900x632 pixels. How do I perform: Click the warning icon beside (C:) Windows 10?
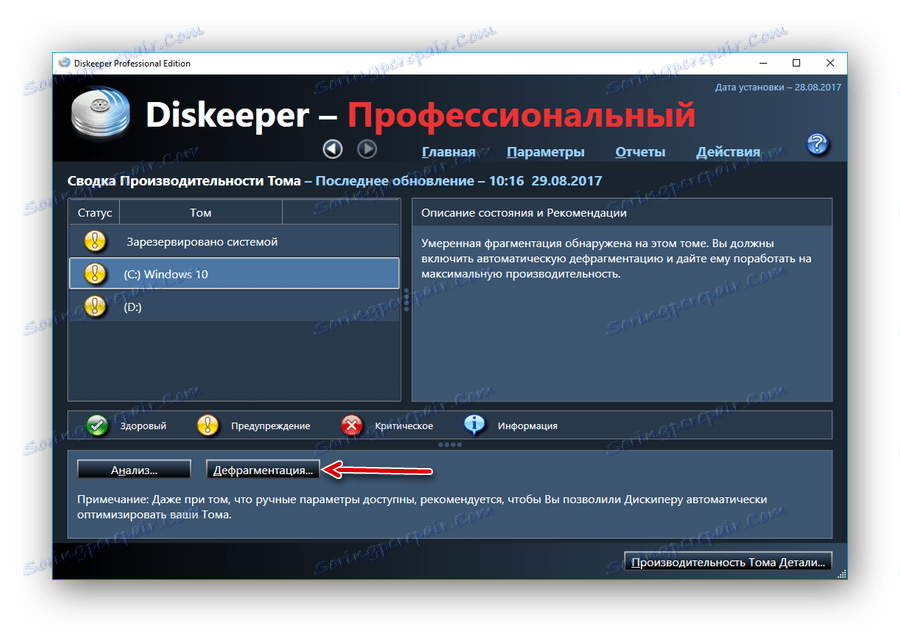[x=95, y=273]
